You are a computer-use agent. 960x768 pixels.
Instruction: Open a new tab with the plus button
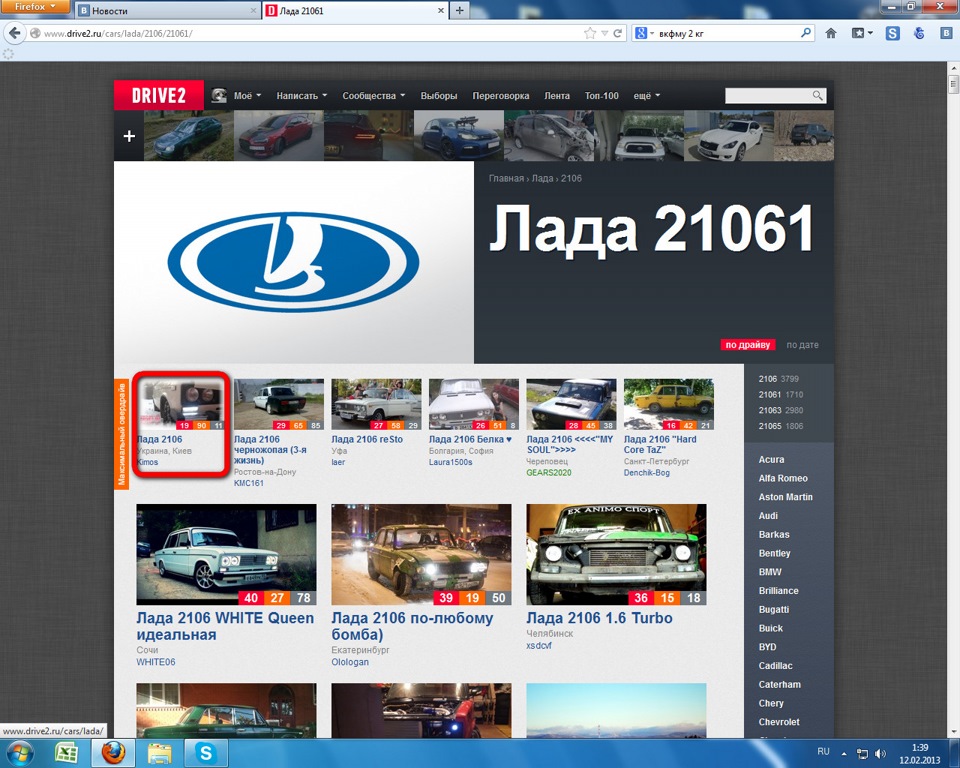point(459,10)
